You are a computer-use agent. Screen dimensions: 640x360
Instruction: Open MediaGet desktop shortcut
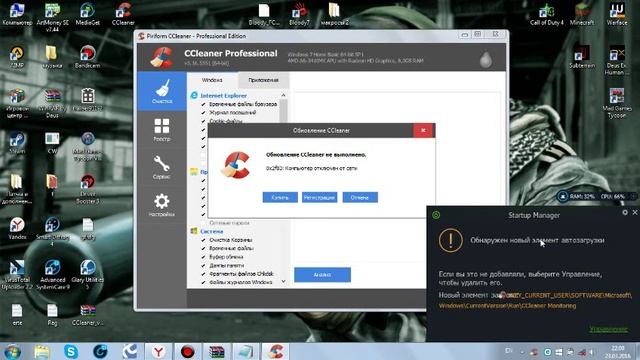point(87,14)
